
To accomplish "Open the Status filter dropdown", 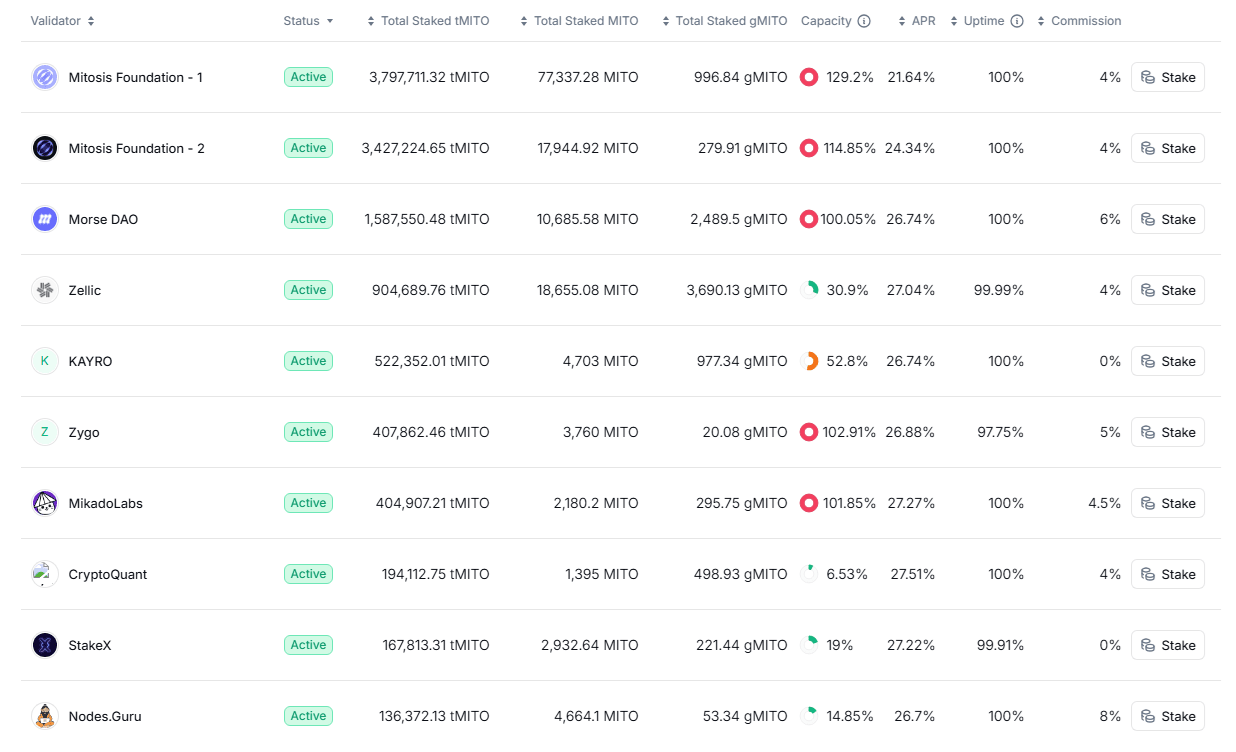I will click(308, 21).
